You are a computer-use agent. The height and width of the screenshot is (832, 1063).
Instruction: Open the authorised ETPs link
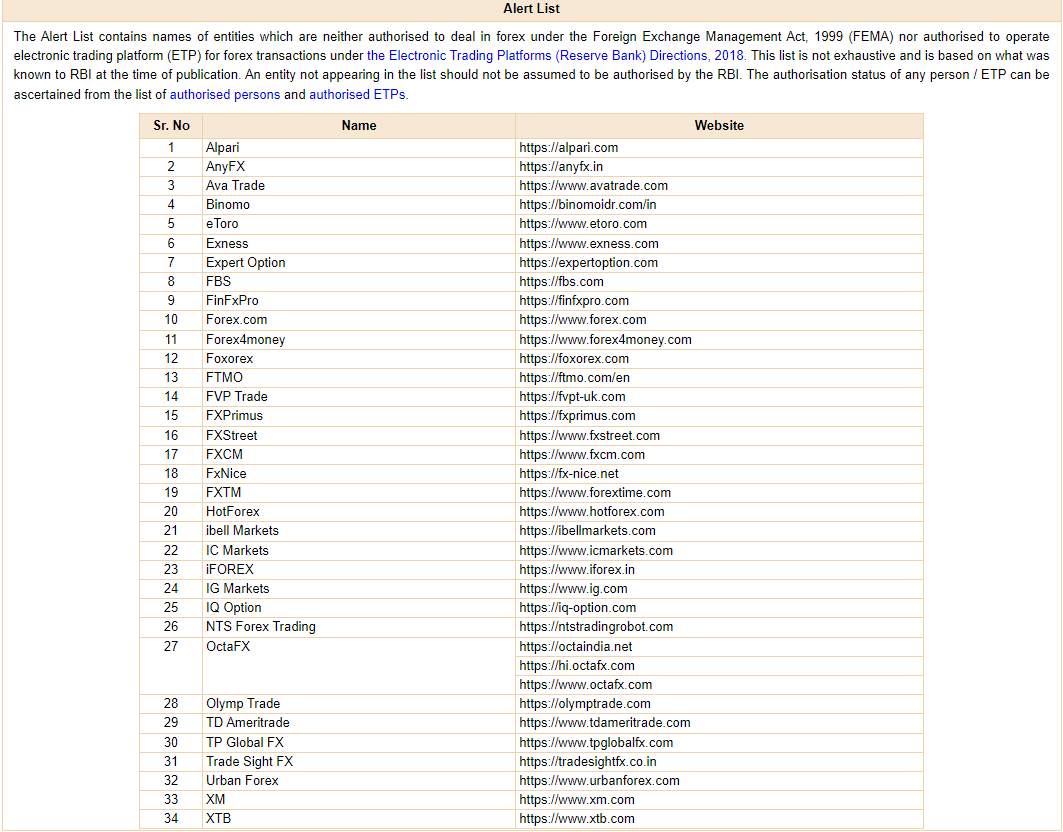(x=359, y=94)
